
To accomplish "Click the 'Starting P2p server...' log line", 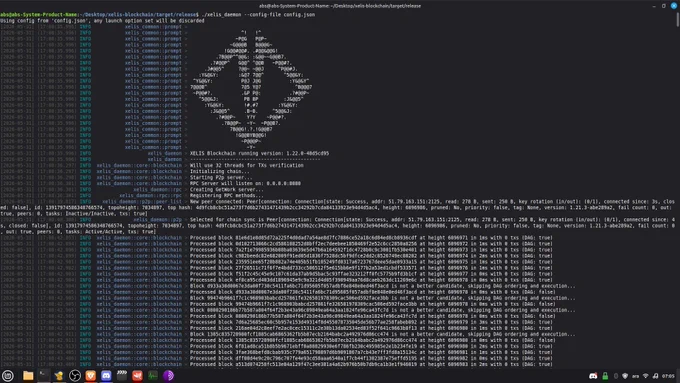I will click(x=221, y=177).
